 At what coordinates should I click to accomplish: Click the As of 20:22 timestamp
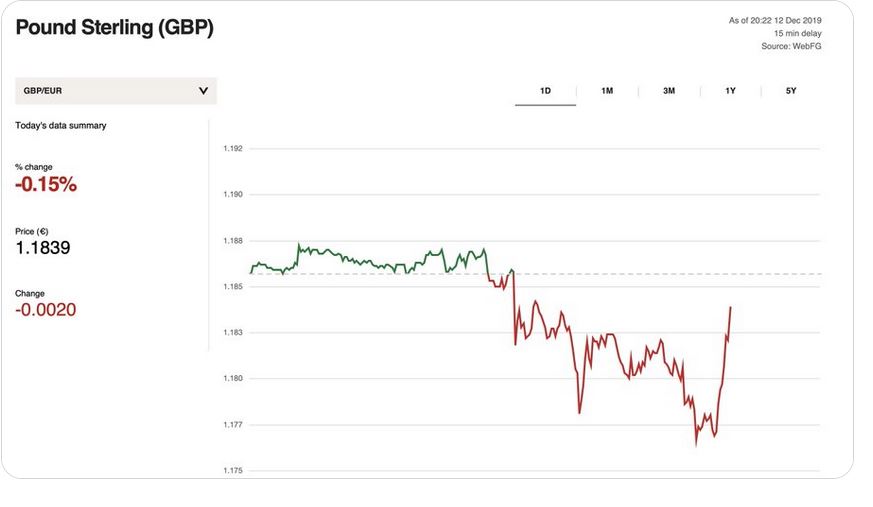(775, 20)
